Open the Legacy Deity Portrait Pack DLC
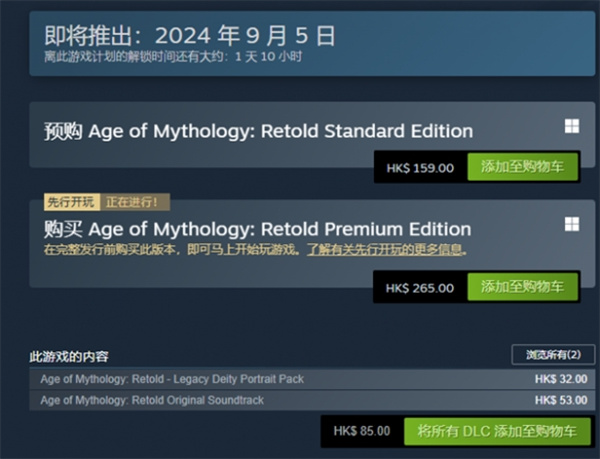Image resolution: width=600 pixels, height=459 pixels. pyautogui.click(x=172, y=380)
